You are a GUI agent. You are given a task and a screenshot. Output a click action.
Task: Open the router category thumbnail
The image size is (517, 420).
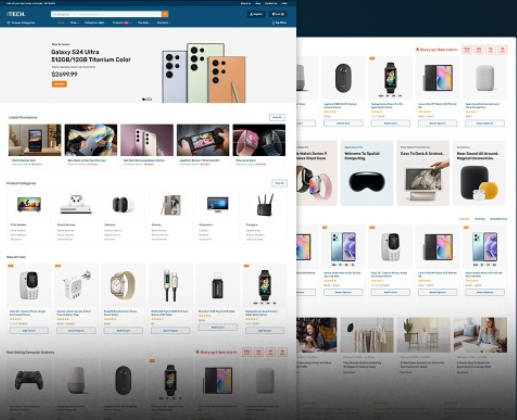pos(265,205)
